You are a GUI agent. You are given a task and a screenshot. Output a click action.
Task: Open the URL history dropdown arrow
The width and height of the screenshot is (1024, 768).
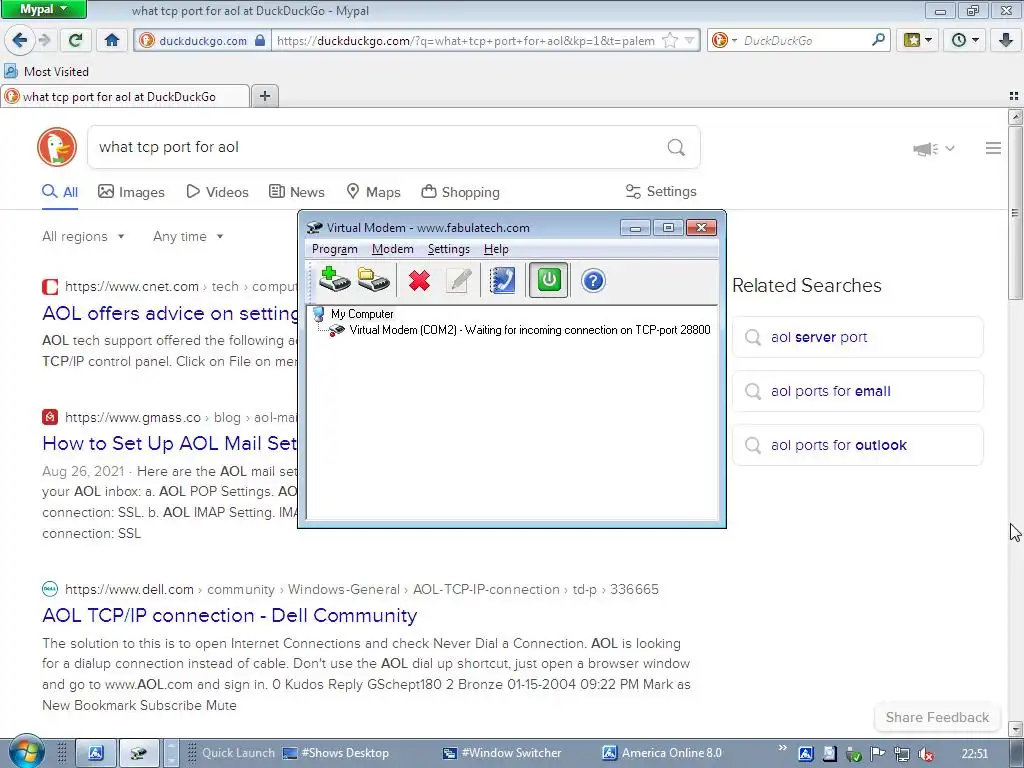690,40
